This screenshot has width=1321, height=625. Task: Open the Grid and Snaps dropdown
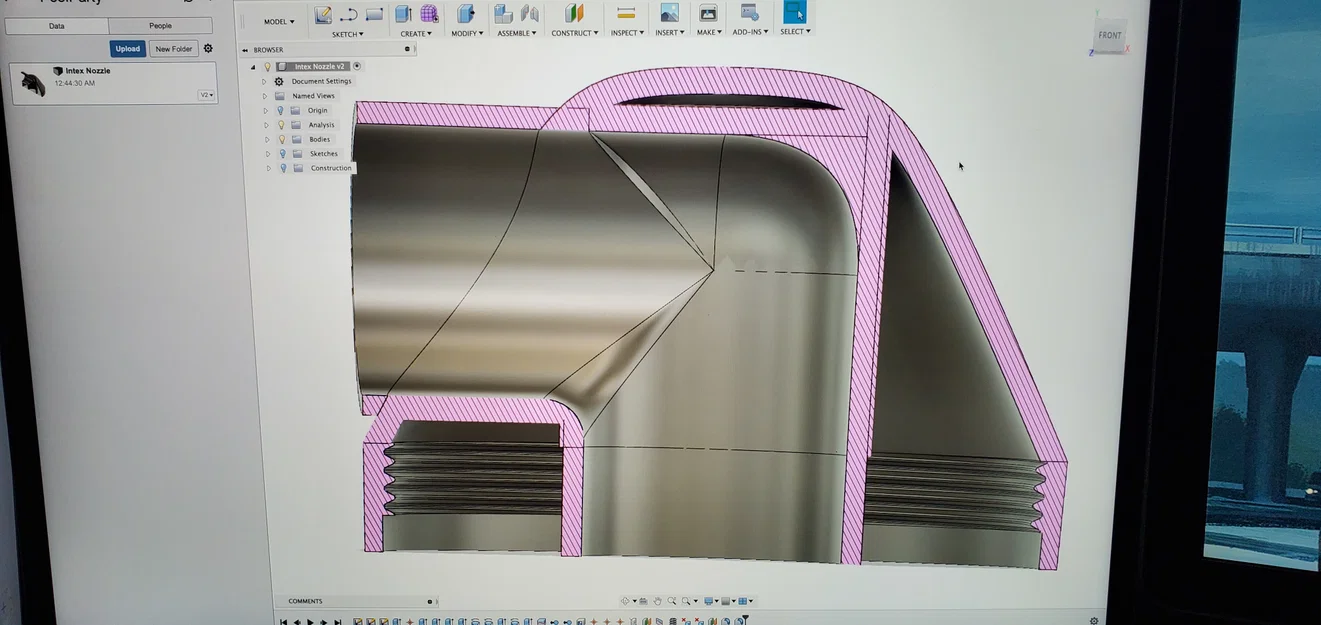727,601
